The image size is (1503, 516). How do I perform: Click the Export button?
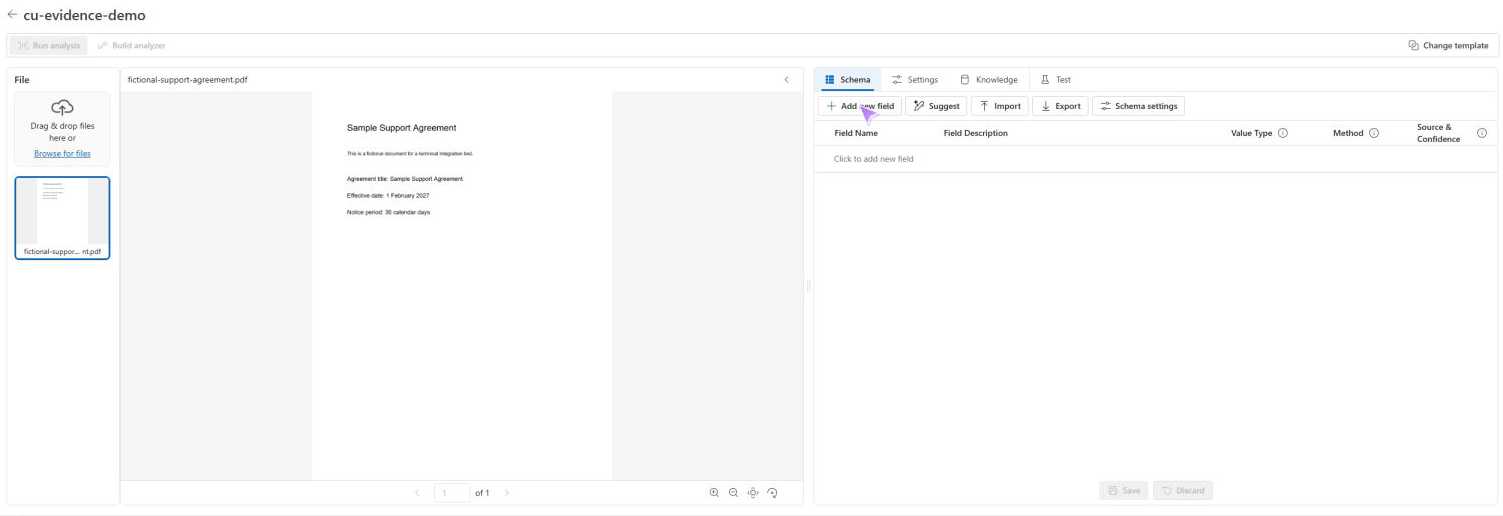pyautogui.click(x=1060, y=106)
